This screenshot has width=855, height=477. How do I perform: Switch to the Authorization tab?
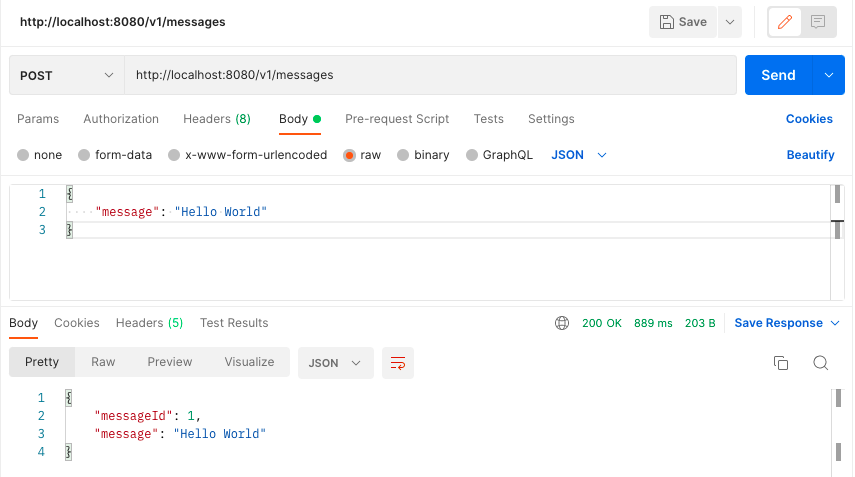121,119
